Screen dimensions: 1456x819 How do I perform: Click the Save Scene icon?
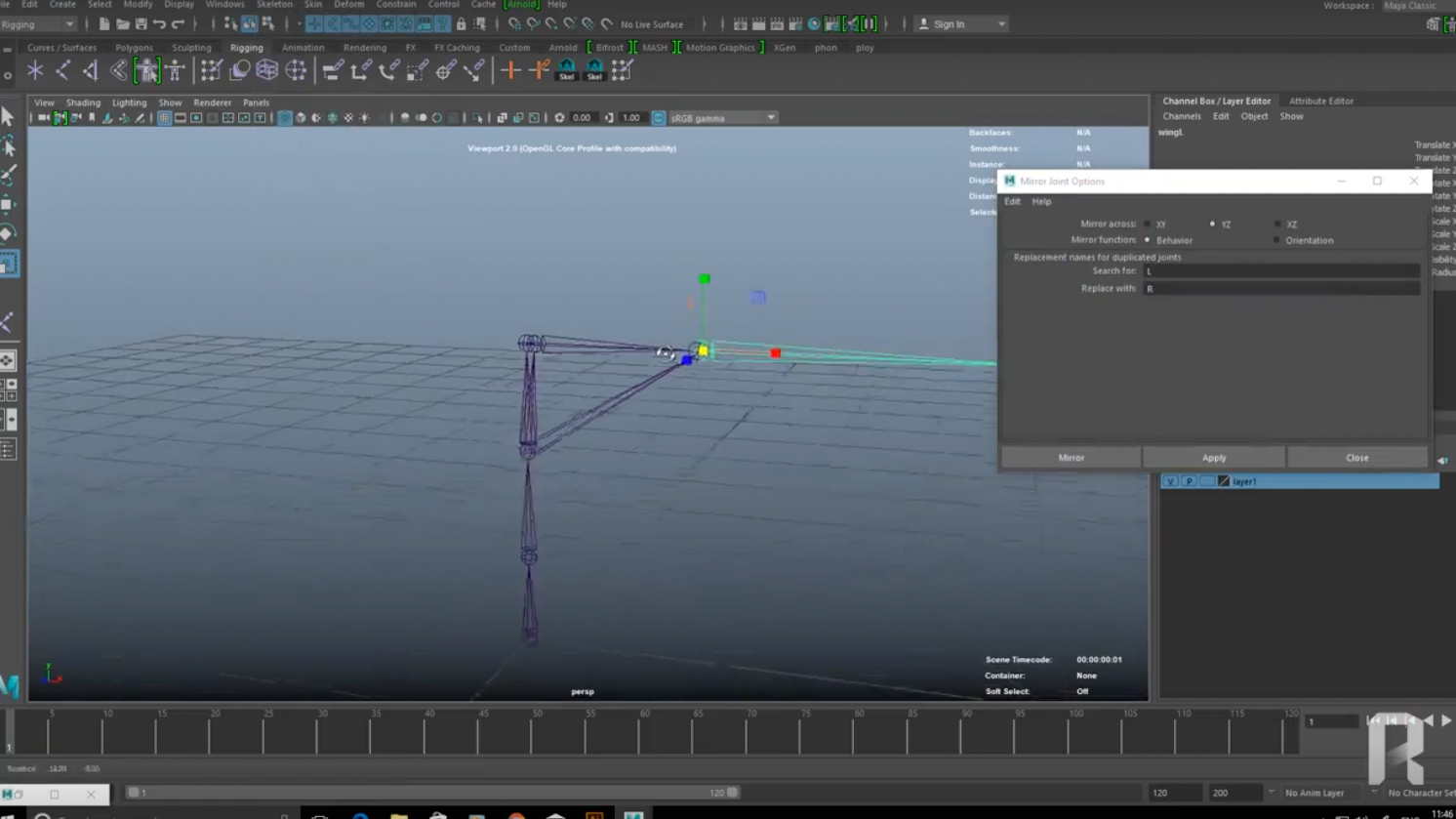141,24
